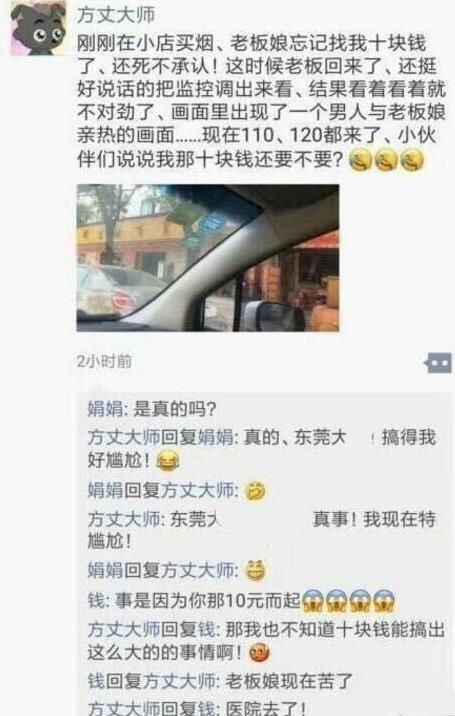Open the gray dog profile avatar
This screenshot has height=716, width=455.
[x=38, y=27]
